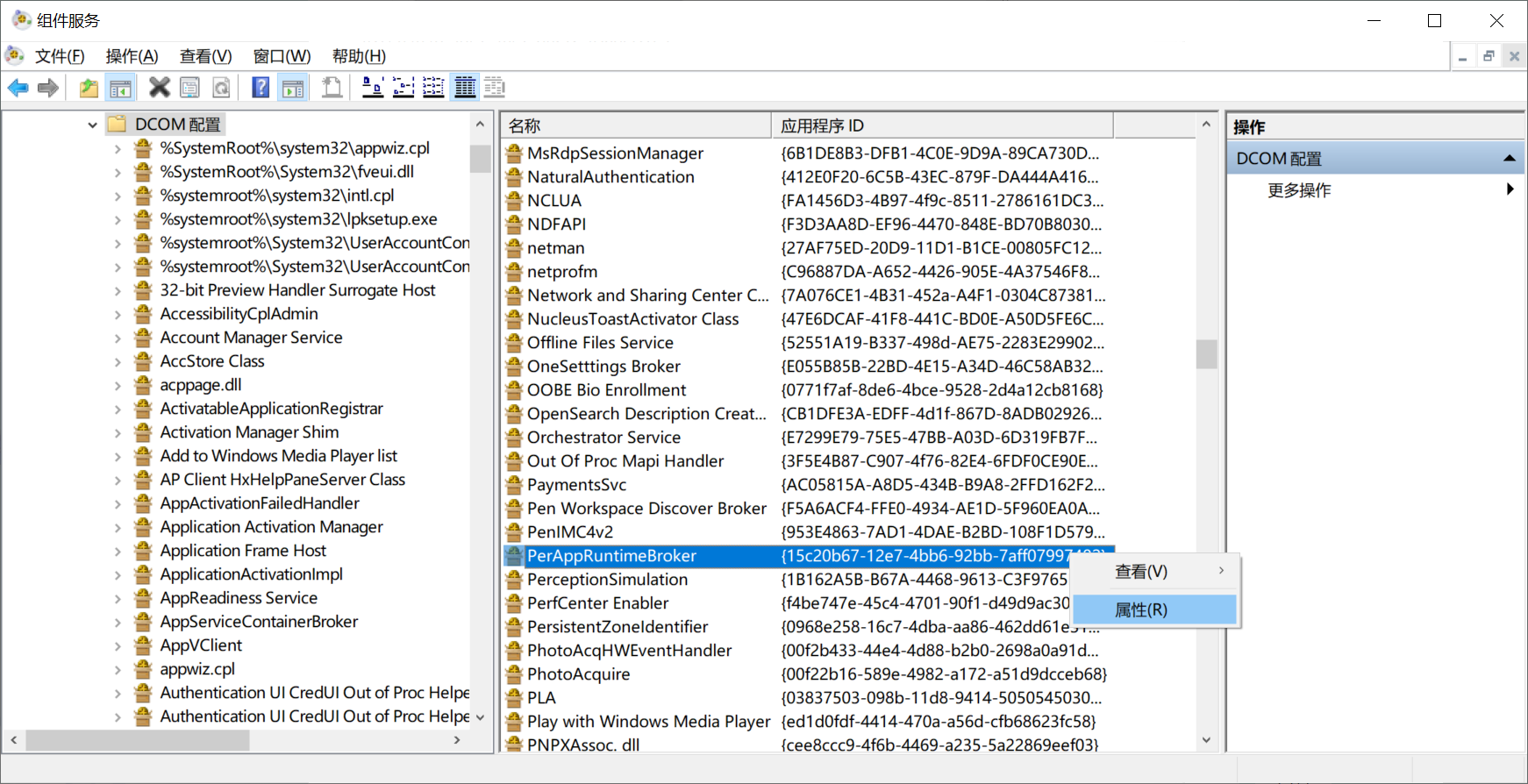Switch to list view in the toolbar
The image size is (1528, 784).
(434, 87)
